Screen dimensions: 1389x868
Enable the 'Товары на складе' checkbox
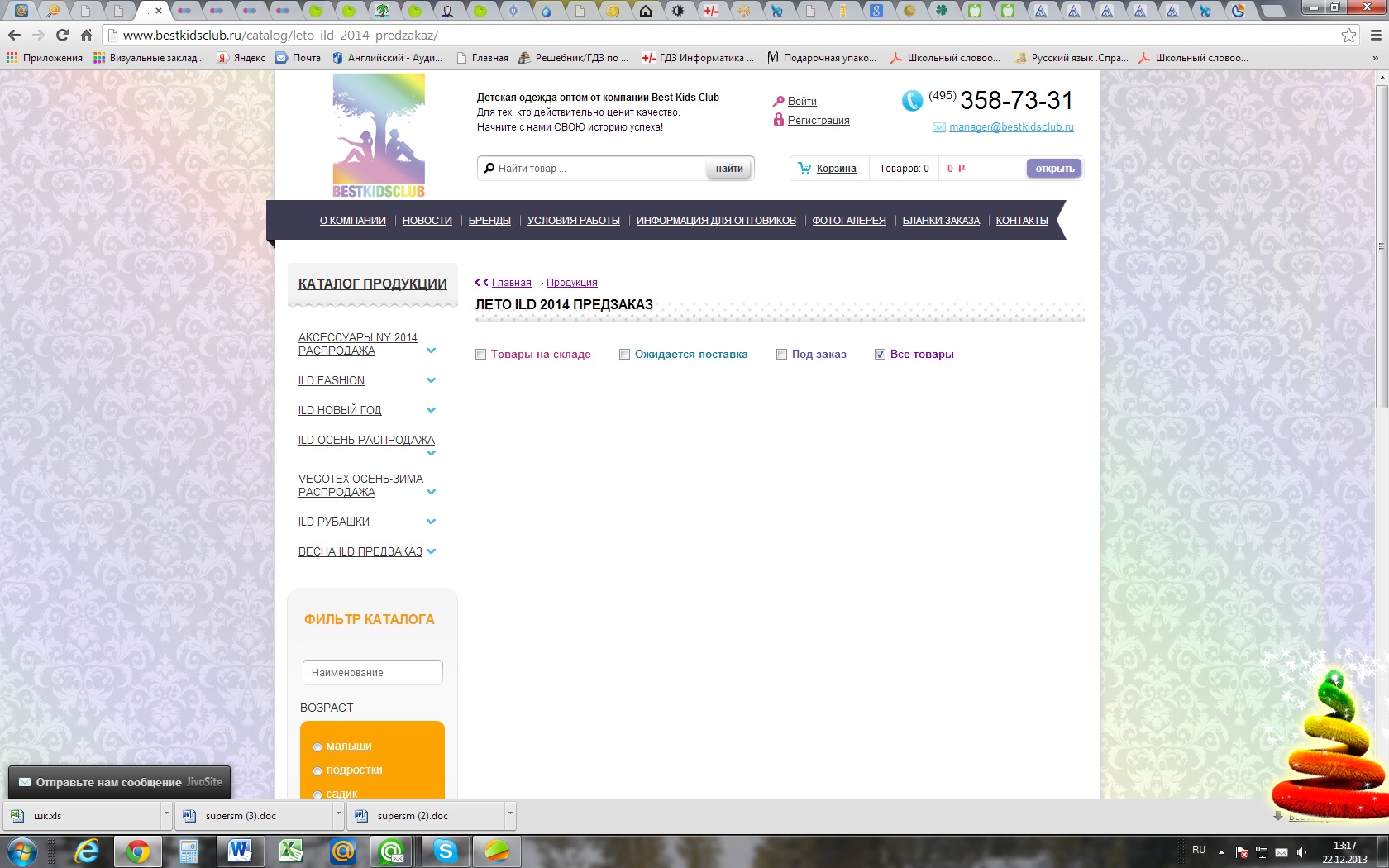coord(481,355)
